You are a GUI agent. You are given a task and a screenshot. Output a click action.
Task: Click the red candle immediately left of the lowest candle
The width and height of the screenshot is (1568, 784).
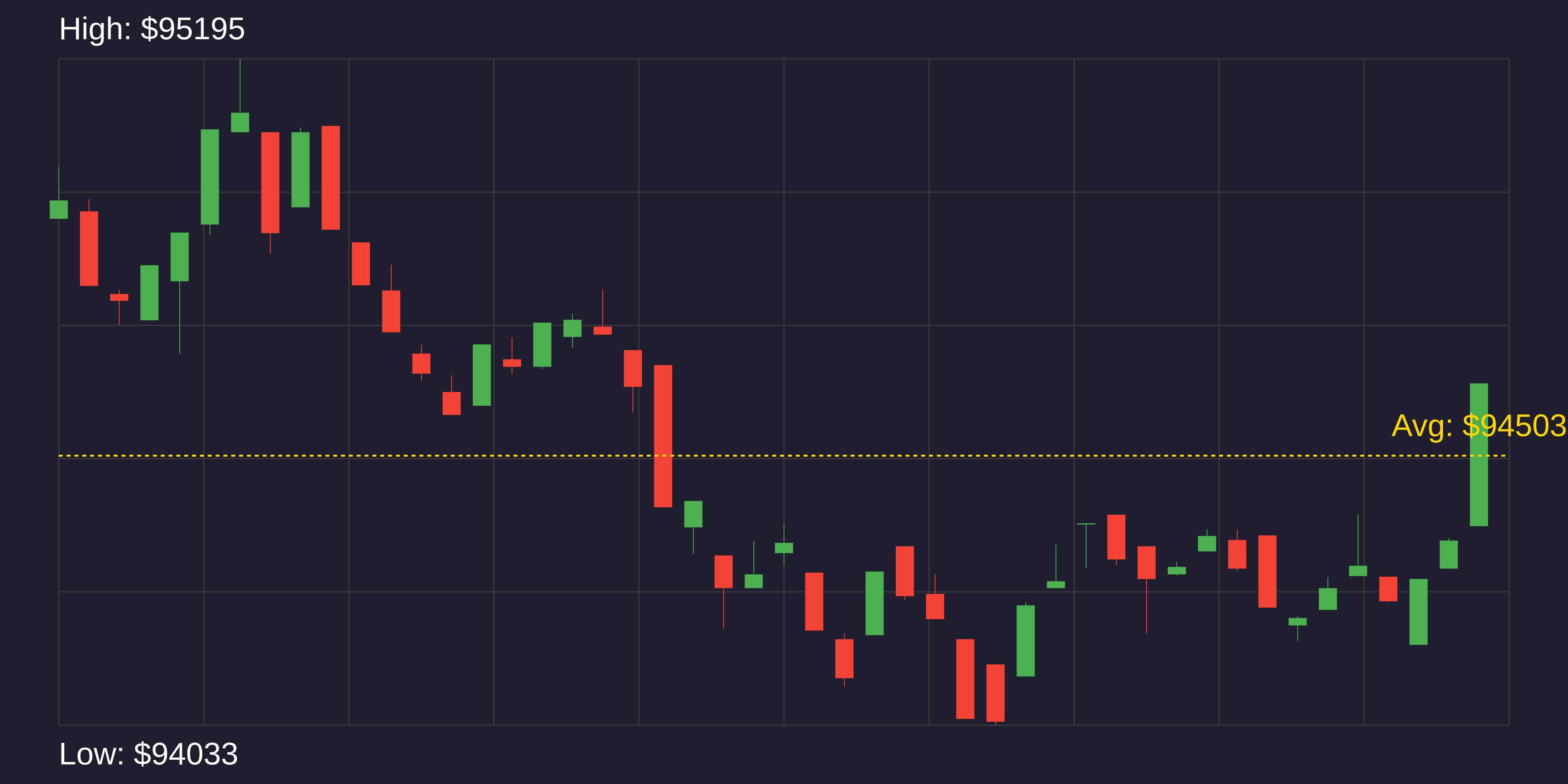pos(965,679)
